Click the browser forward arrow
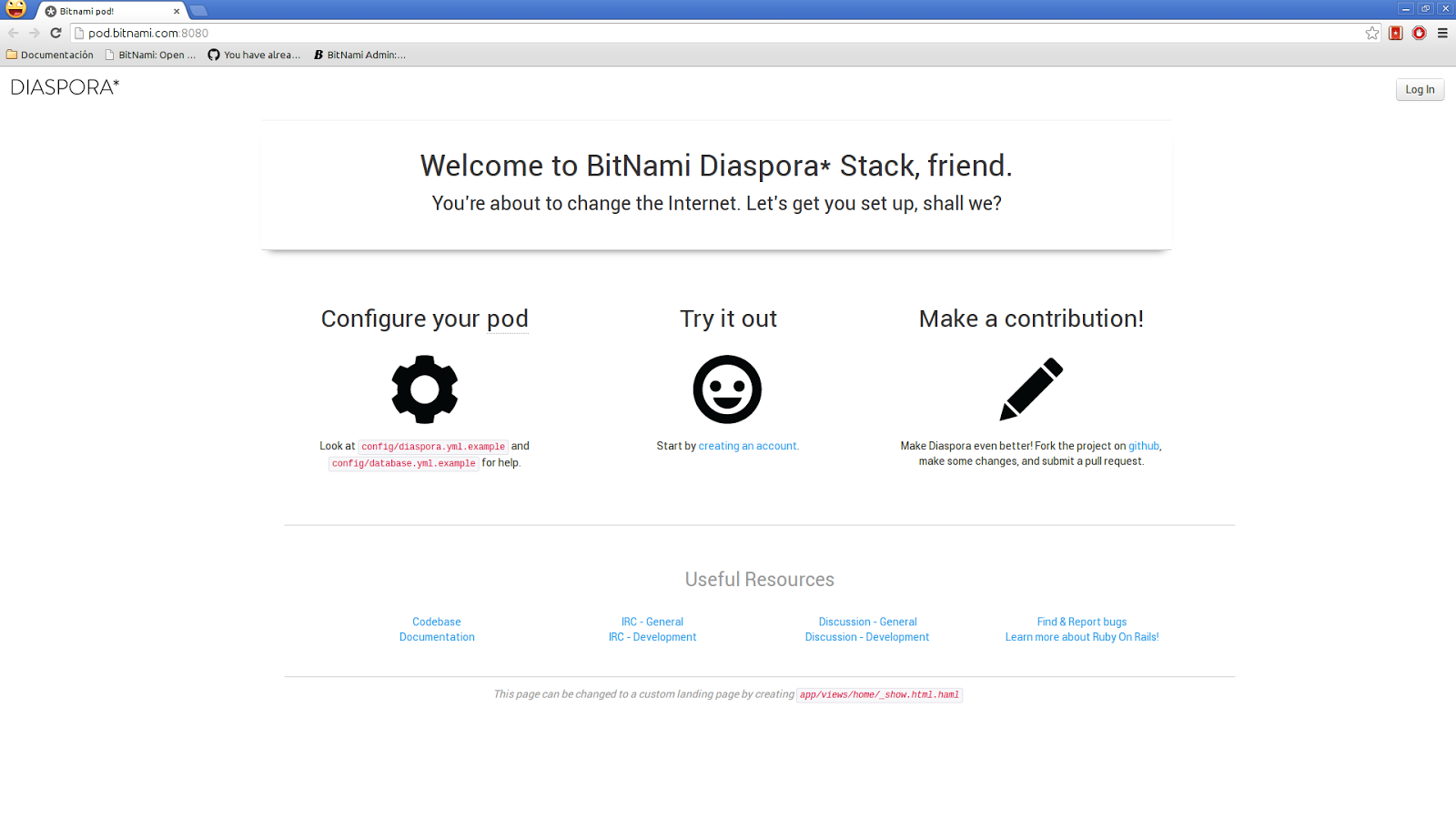1456x819 pixels. pyautogui.click(x=35, y=33)
